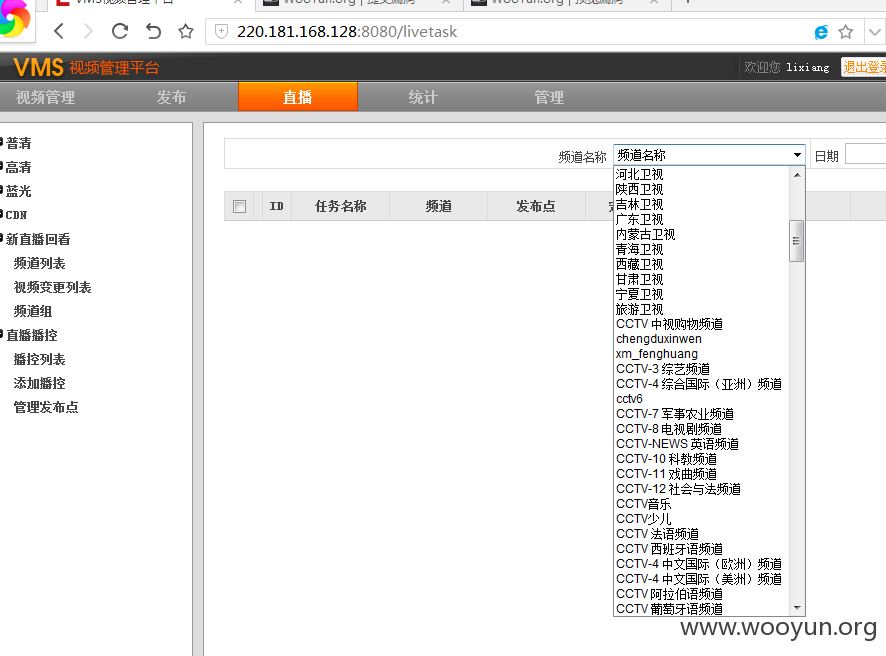
Task: Choose cctv6 from the channel list
Action: pyautogui.click(x=701, y=399)
